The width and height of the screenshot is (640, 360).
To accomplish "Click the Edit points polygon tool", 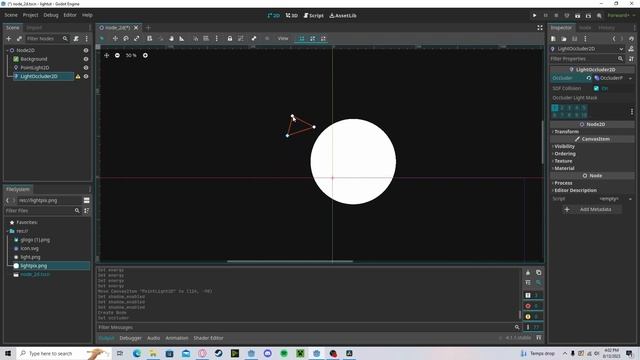I will click(313, 38).
